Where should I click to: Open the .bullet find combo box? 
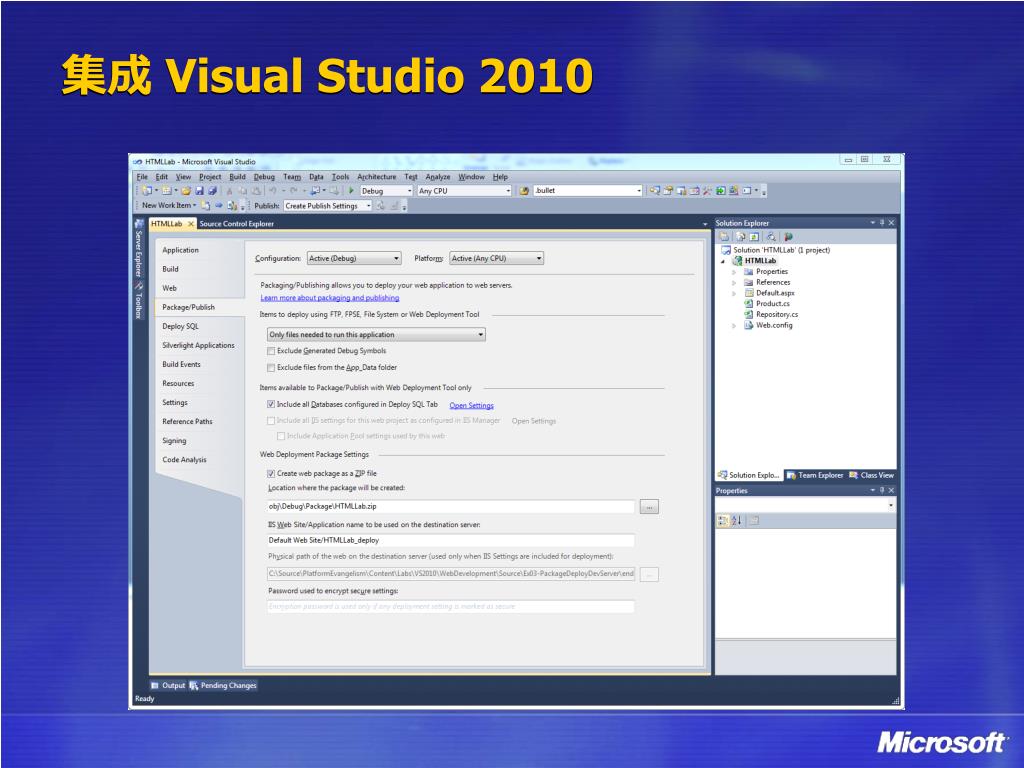588,191
